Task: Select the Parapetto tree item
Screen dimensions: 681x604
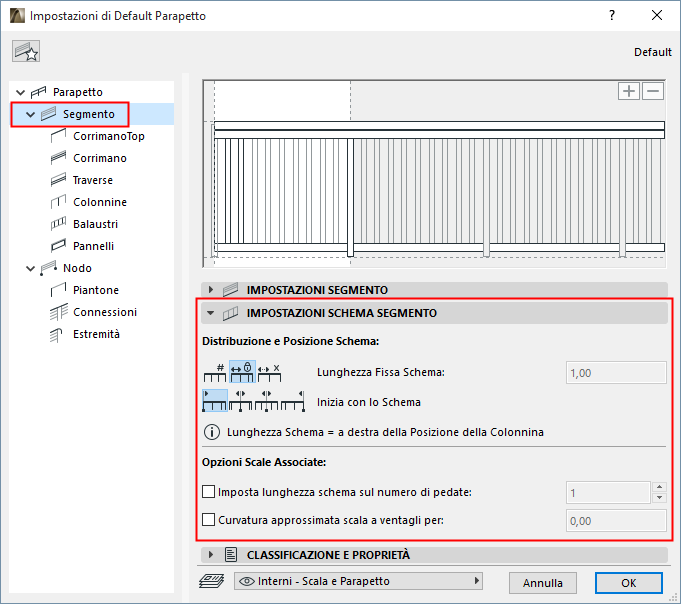Action: click(x=77, y=92)
